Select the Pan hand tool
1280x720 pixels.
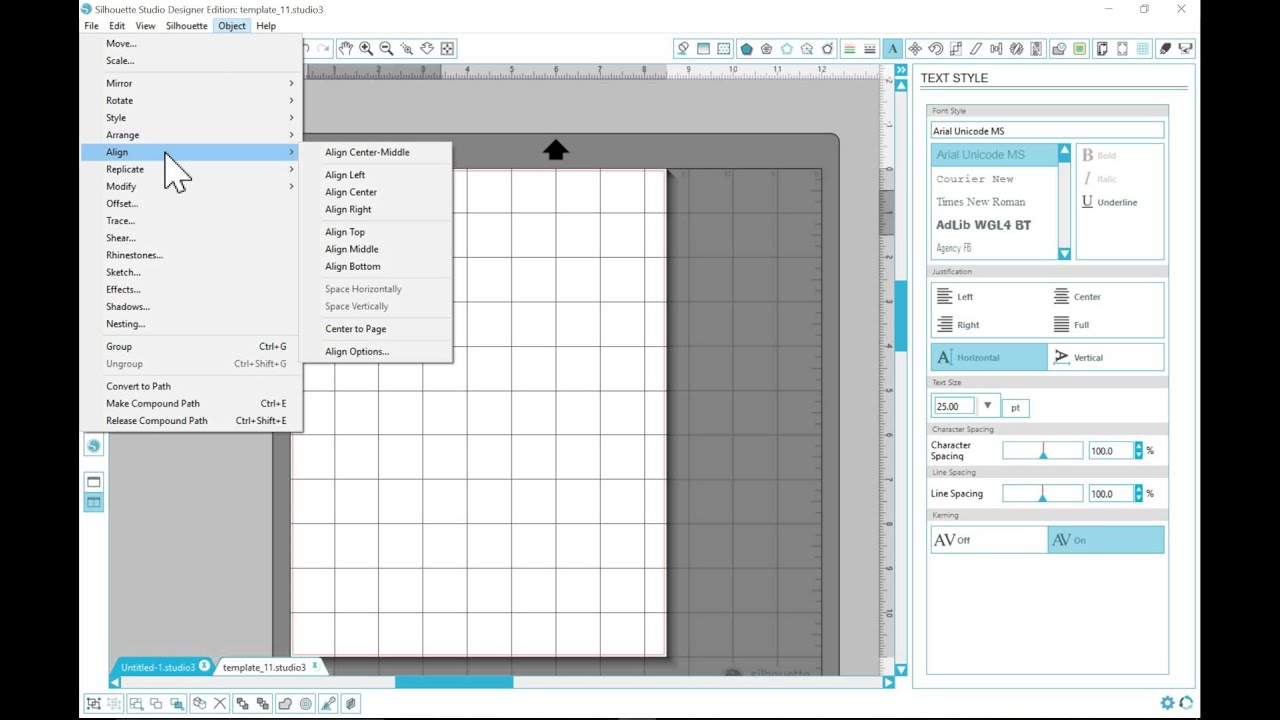tap(345, 48)
